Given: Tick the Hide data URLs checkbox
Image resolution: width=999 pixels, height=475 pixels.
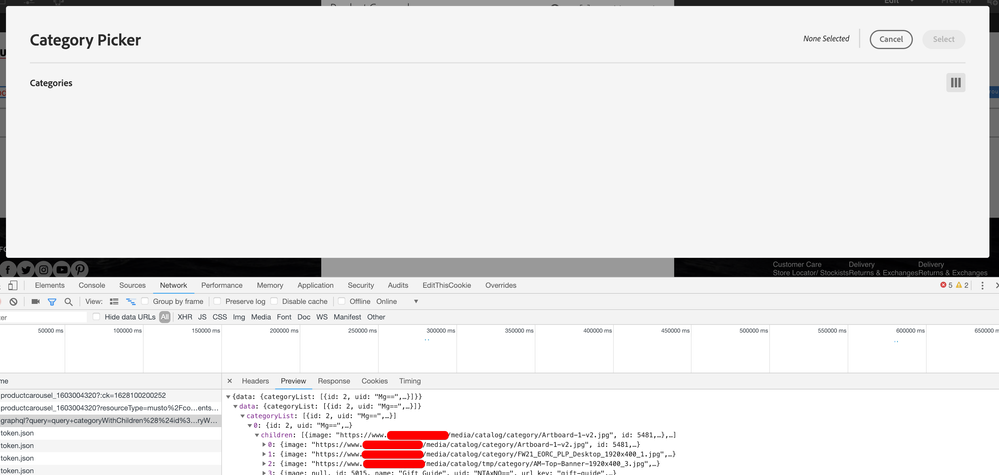Looking at the screenshot, I should click(98, 317).
